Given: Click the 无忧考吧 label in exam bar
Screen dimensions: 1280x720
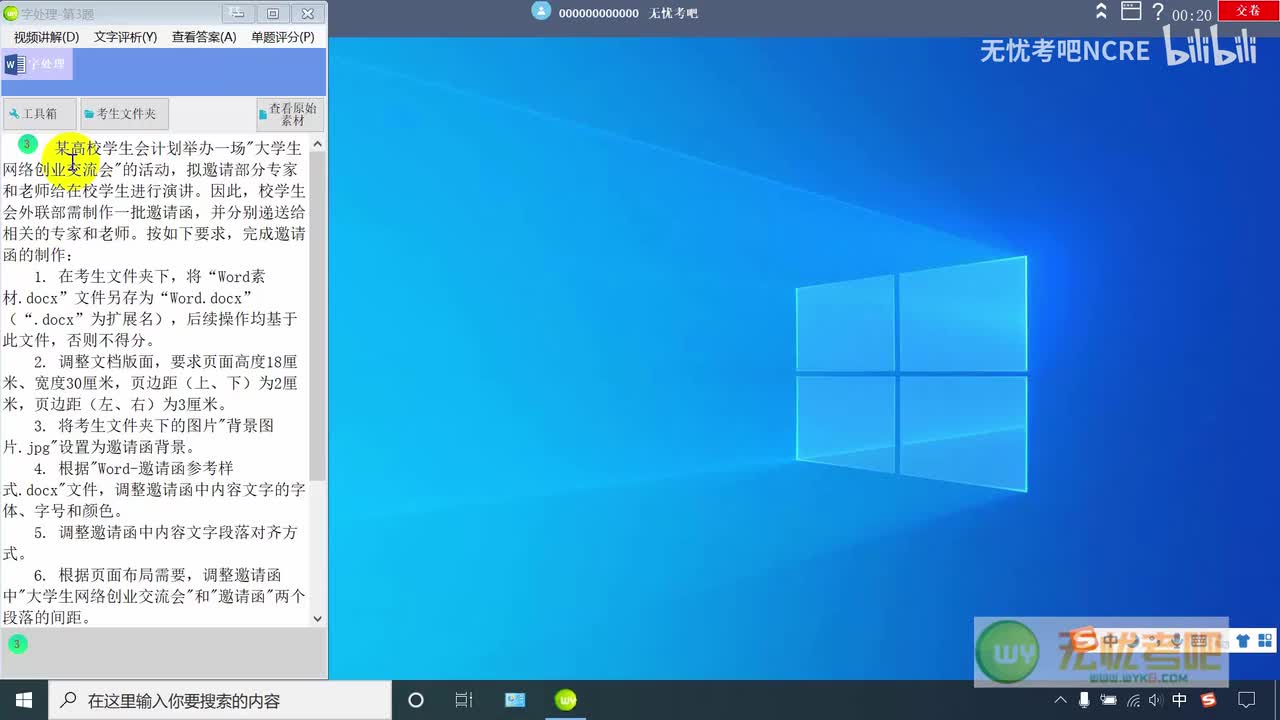Looking at the screenshot, I should point(672,13).
